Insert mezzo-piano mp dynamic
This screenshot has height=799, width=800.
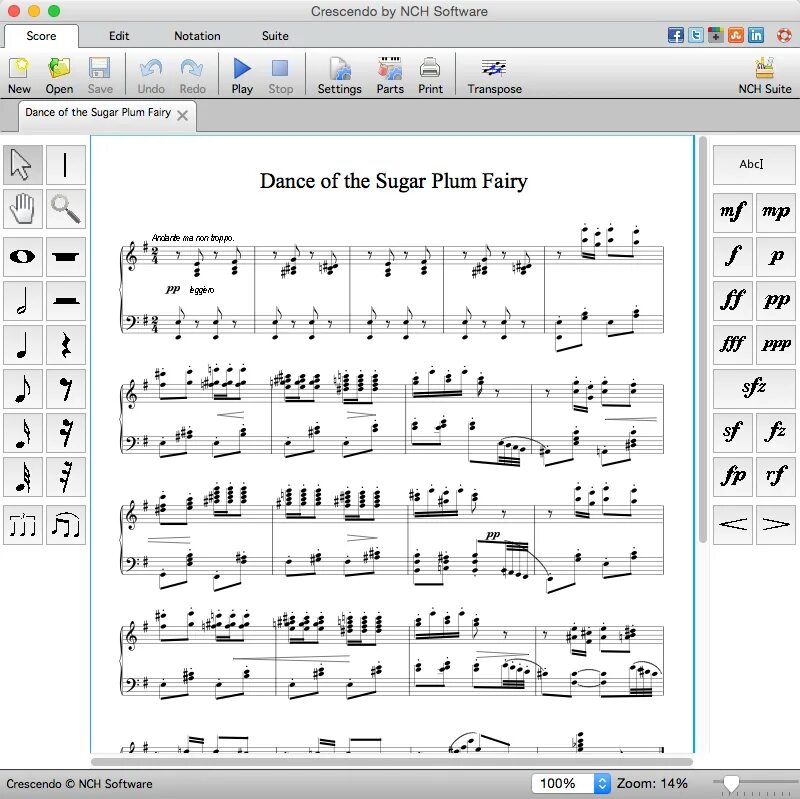tap(776, 213)
